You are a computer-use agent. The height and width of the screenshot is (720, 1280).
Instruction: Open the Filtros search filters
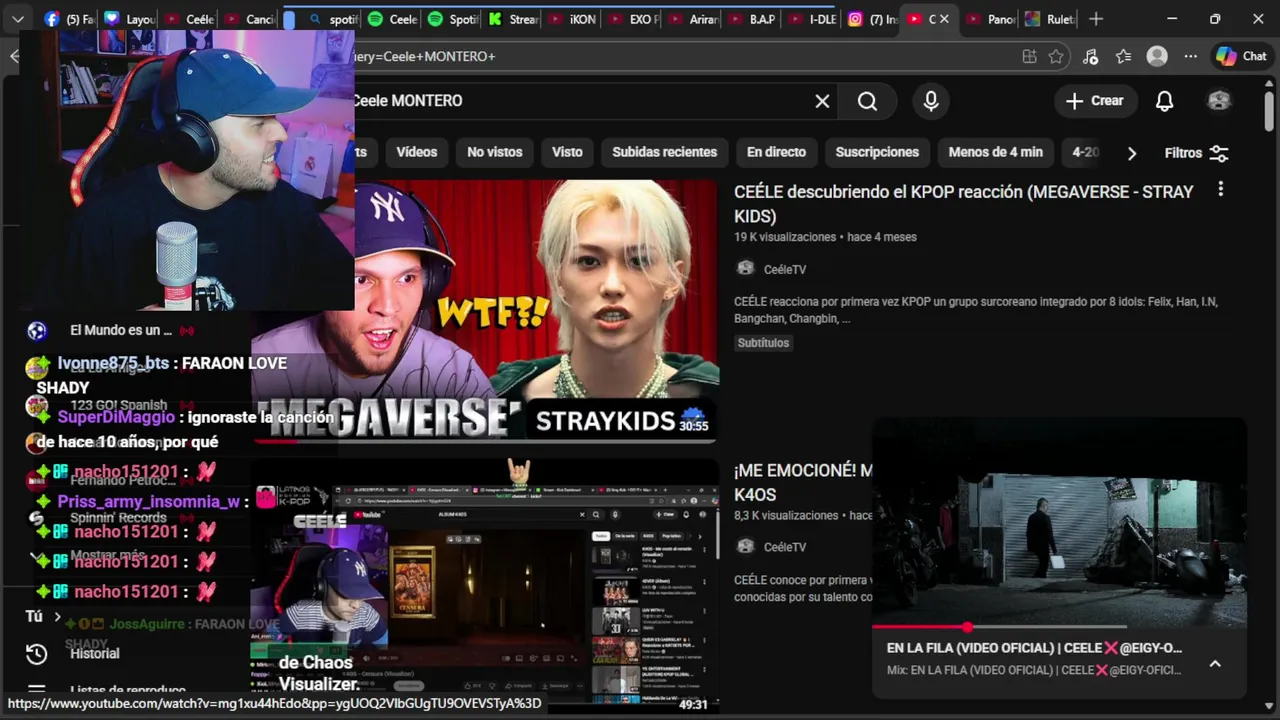[1196, 153]
